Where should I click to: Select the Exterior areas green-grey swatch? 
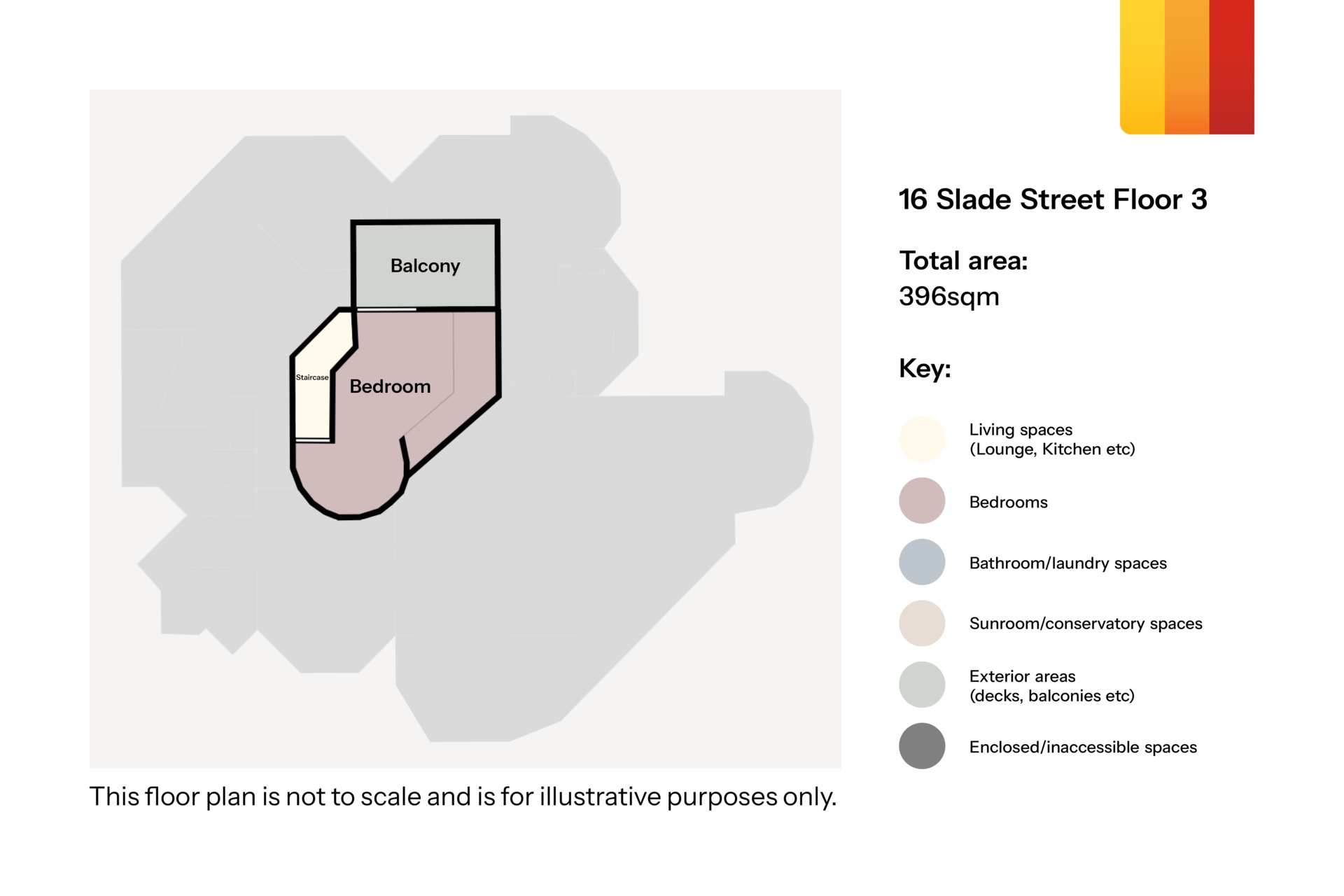922,685
